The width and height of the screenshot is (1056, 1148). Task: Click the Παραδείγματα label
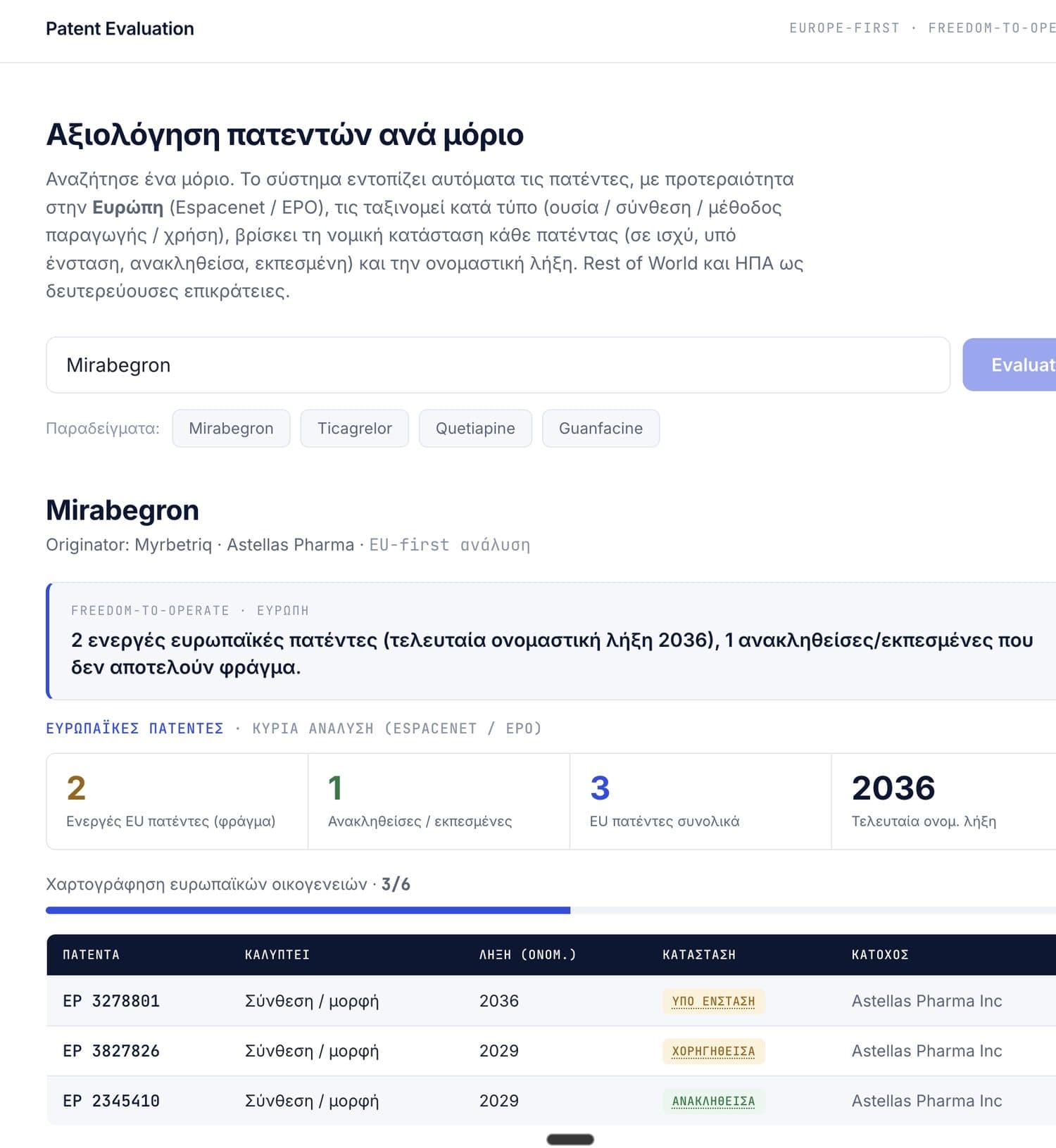(103, 428)
